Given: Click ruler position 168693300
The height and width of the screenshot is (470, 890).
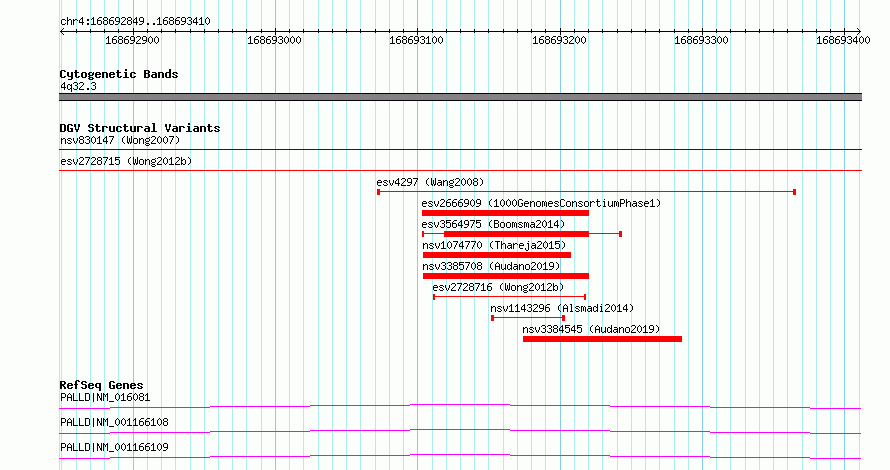Looking at the screenshot, I should [x=701, y=40].
